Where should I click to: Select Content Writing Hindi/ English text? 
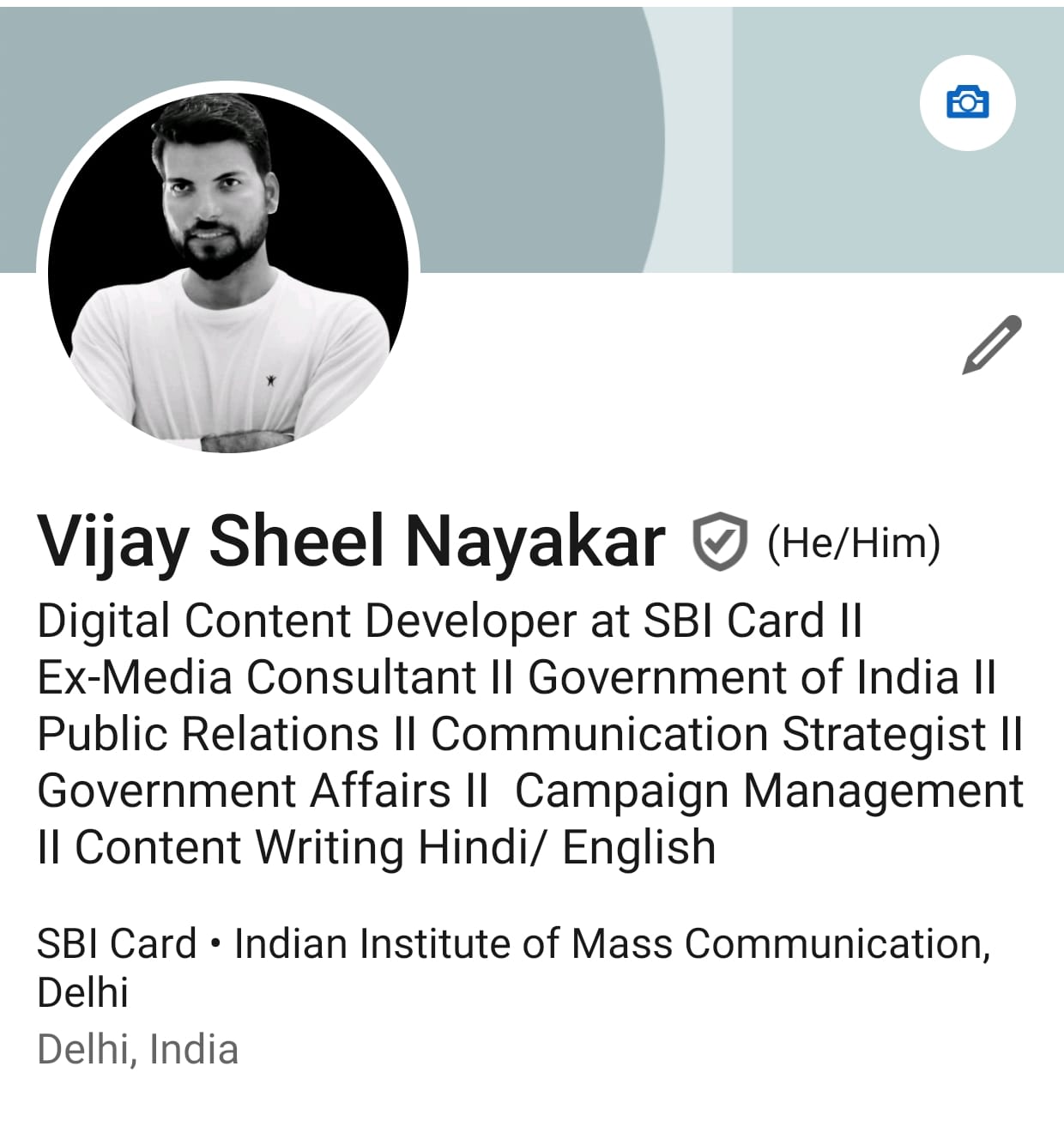point(396,847)
